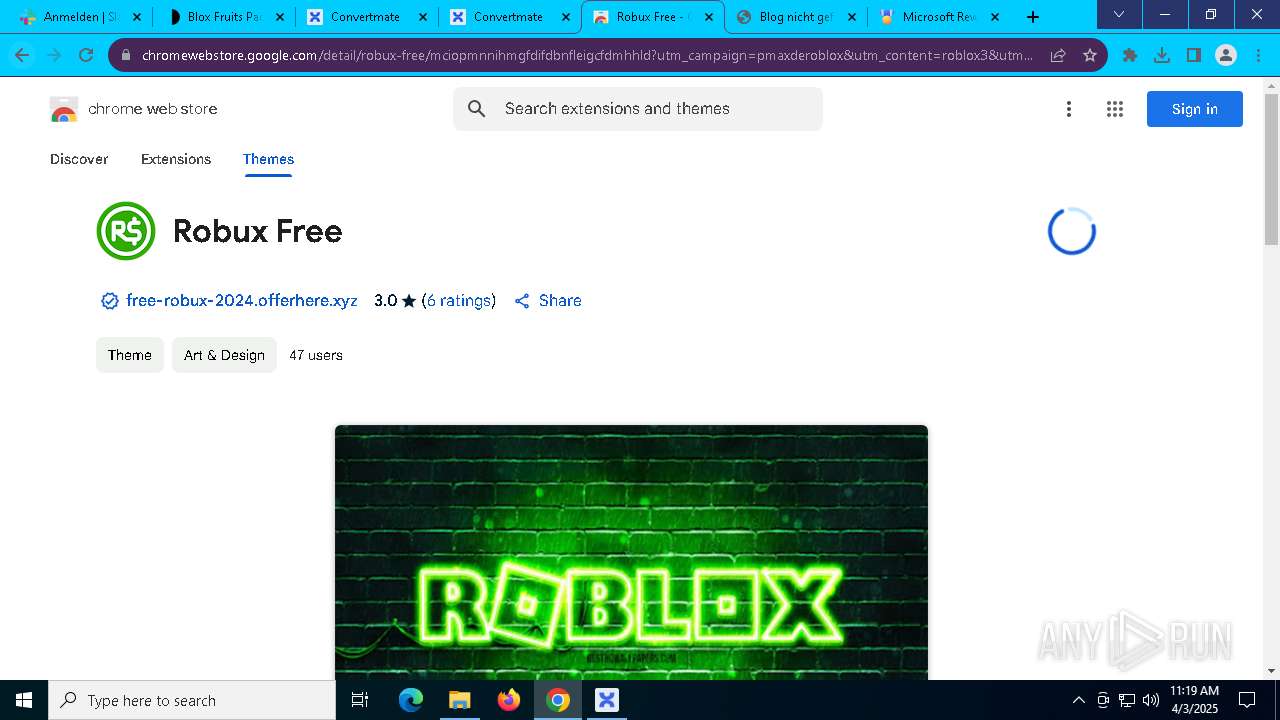Switch to Anmelden tab

pos(80,17)
